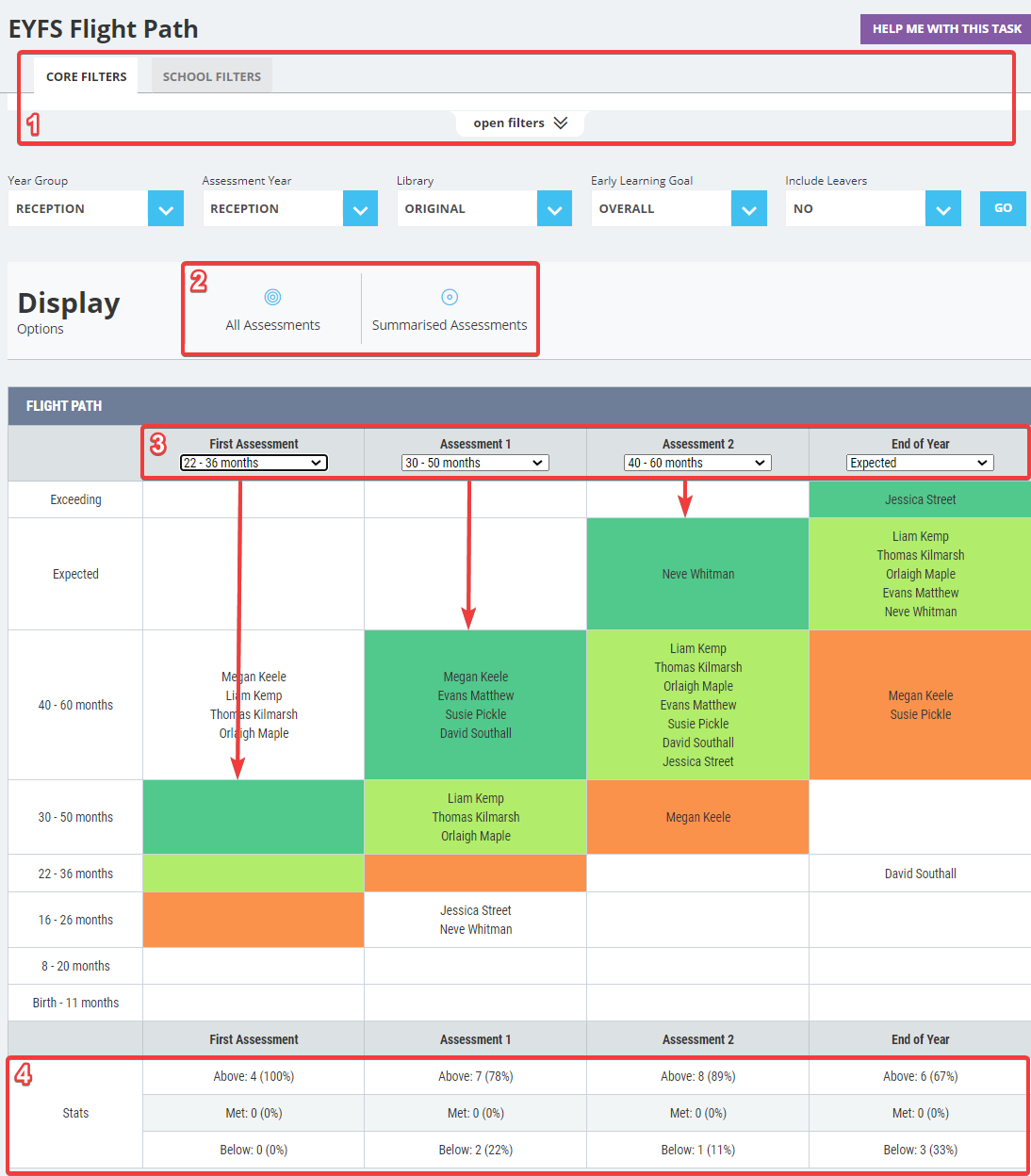Viewport: 1031px width, 1176px height.
Task: Open the Include Leavers dropdown arrow
Action: pos(943,208)
